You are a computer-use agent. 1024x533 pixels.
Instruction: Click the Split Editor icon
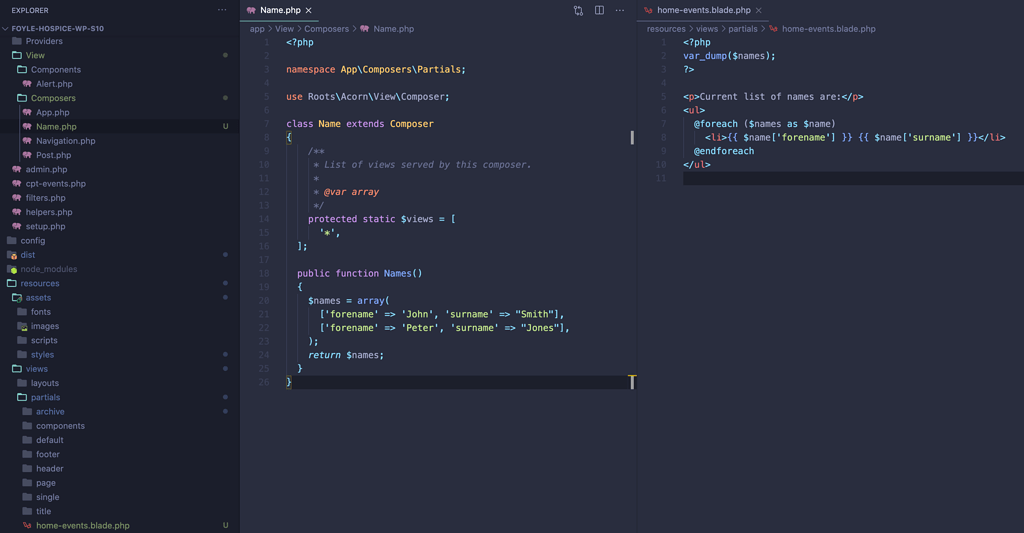(x=599, y=10)
